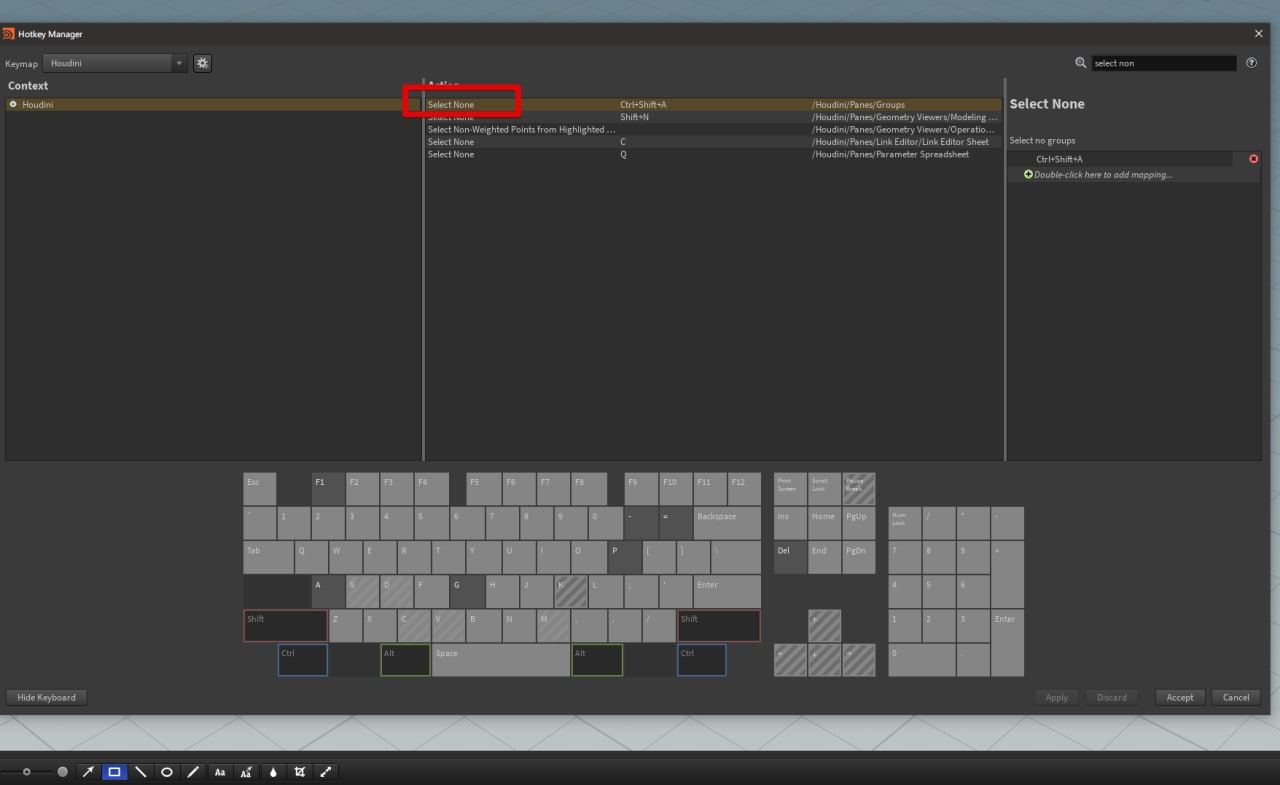1280x785 pixels.
Task: Click the Houdini context bullet icon
Action: (x=13, y=104)
